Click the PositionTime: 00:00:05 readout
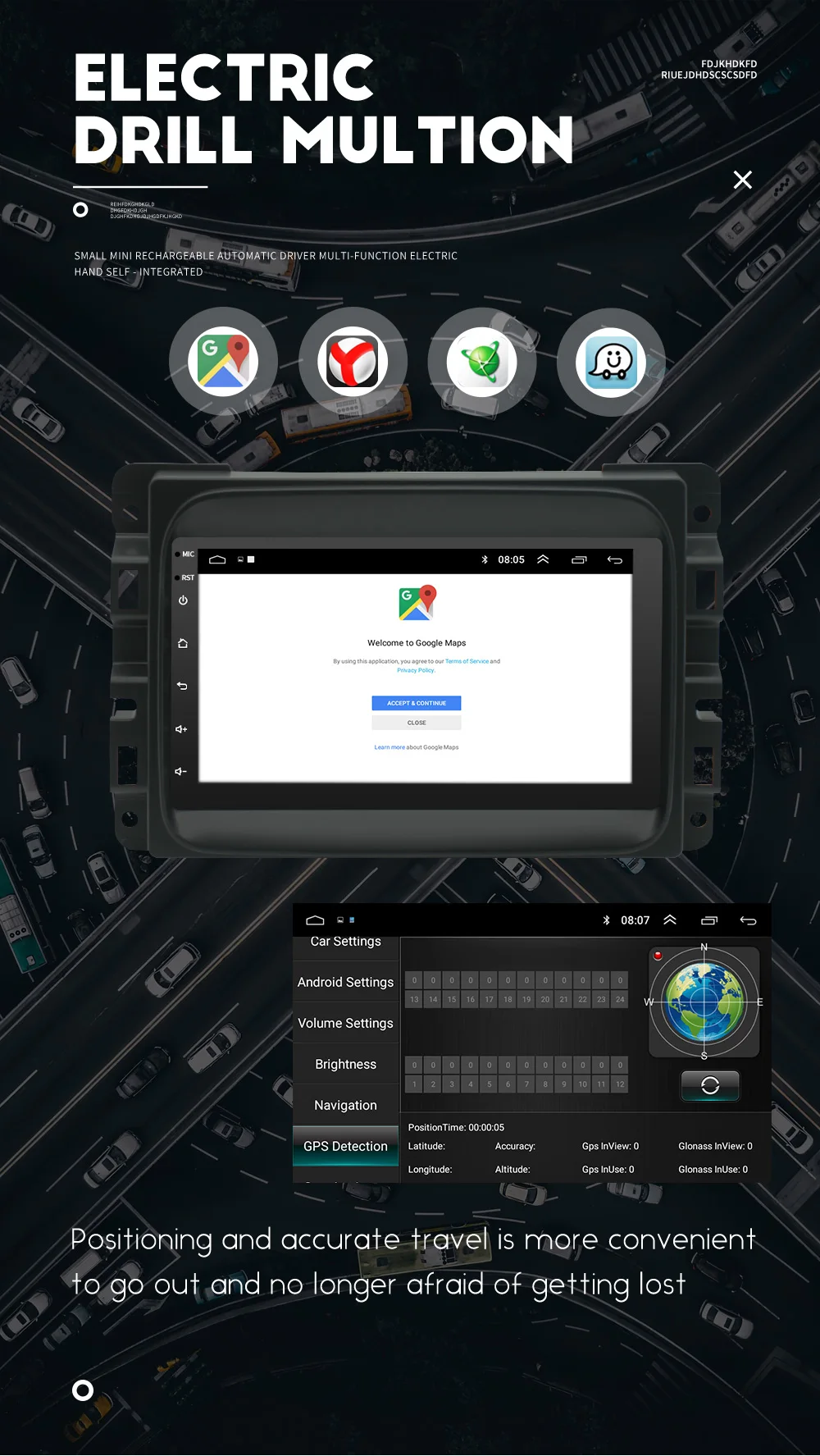Image resolution: width=820 pixels, height=1456 pixels. point(456,1128)
